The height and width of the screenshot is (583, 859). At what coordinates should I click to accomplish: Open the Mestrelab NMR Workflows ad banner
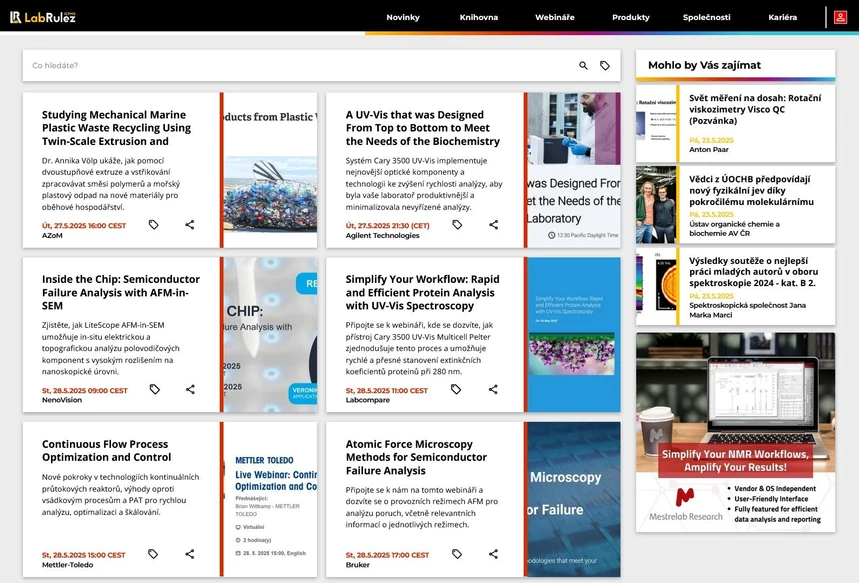pyautogui.click(x=735, y=432)
